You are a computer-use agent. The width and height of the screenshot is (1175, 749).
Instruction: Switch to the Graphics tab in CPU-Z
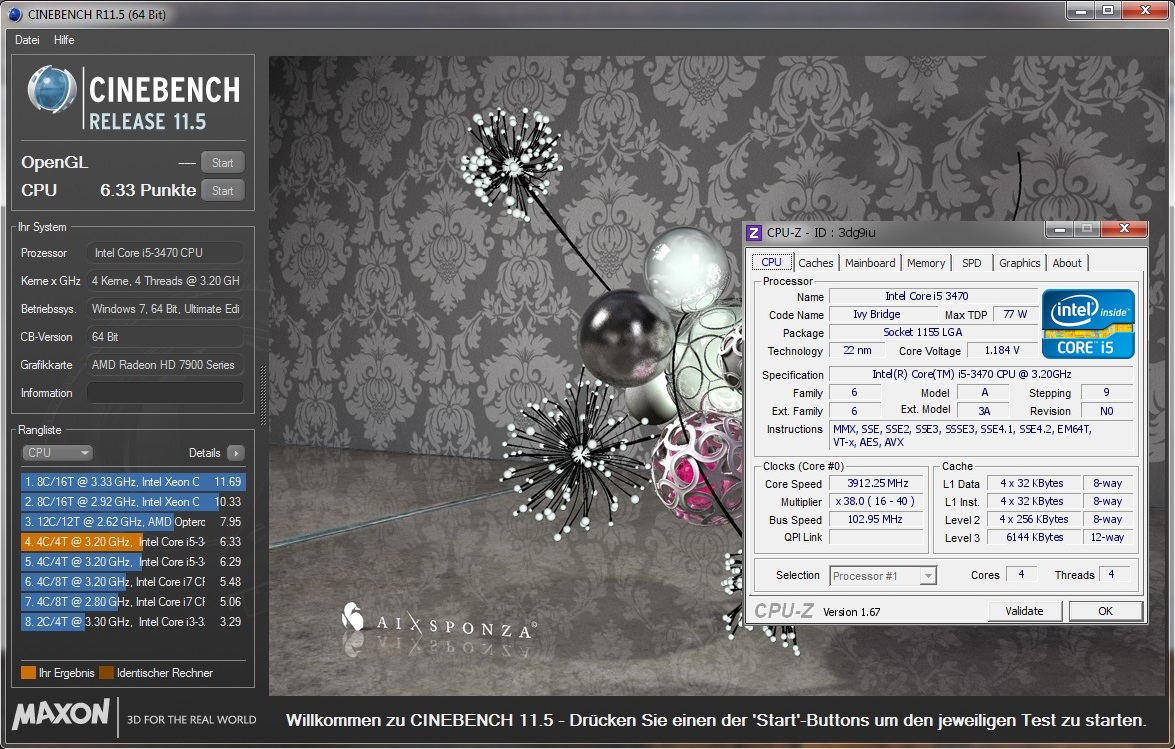pos(1019,263)
